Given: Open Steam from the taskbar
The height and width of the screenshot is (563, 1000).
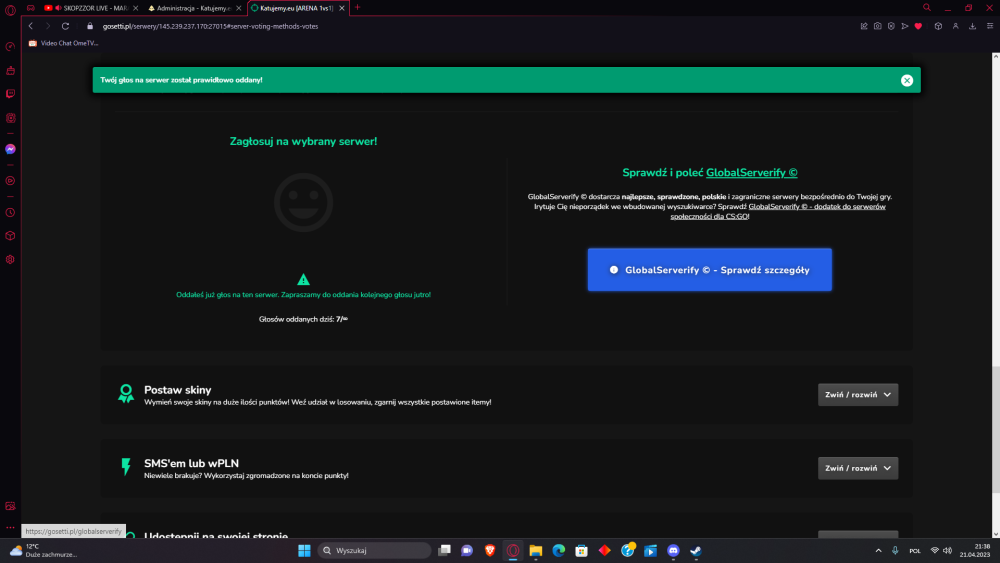Looking at the screenshot, I should tap(696, 550).
